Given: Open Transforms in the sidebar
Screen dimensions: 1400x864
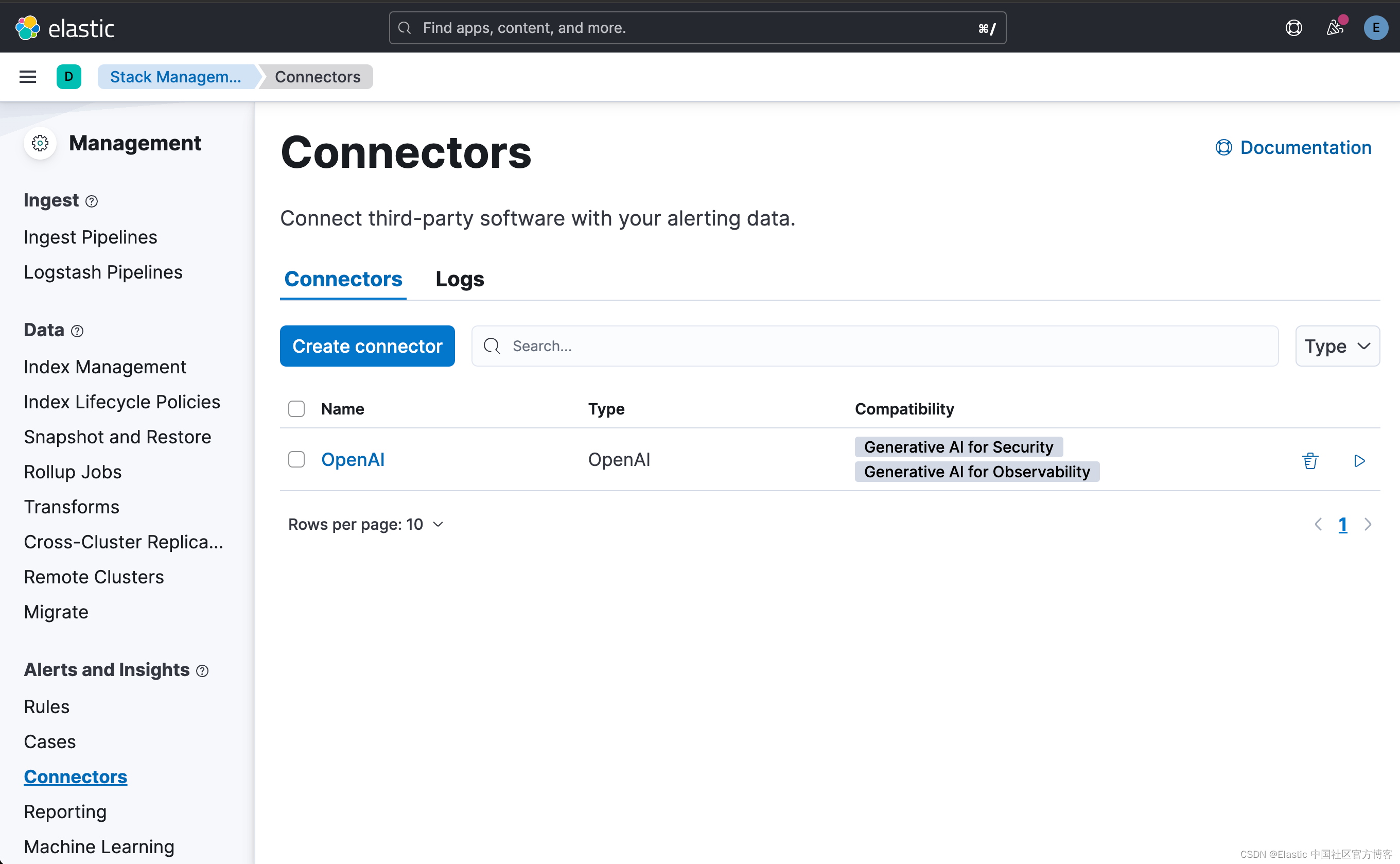Looking at the screenshot, I should (72, 507).
